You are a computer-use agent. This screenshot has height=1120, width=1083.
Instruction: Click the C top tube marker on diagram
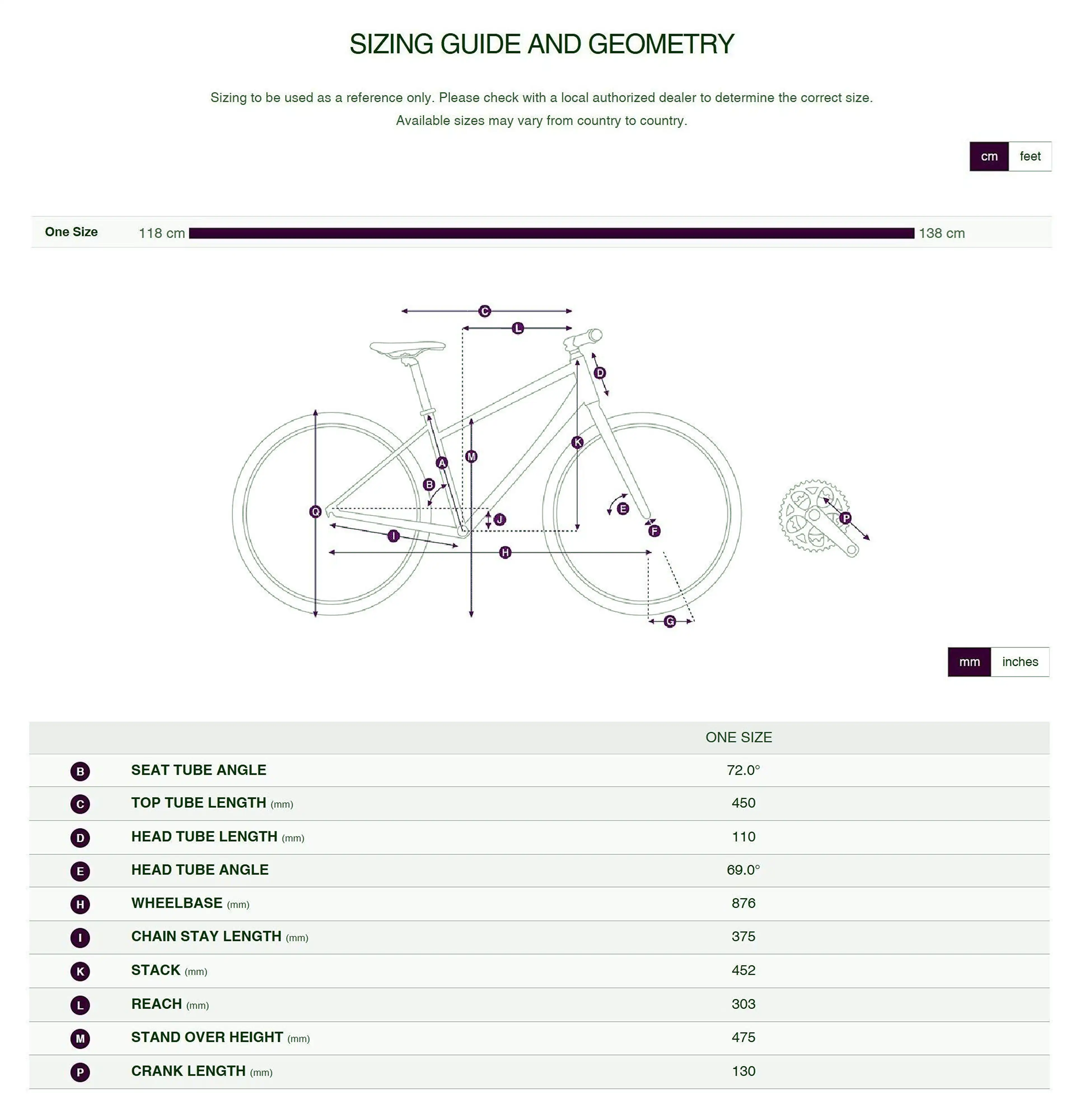pos(484,311)
